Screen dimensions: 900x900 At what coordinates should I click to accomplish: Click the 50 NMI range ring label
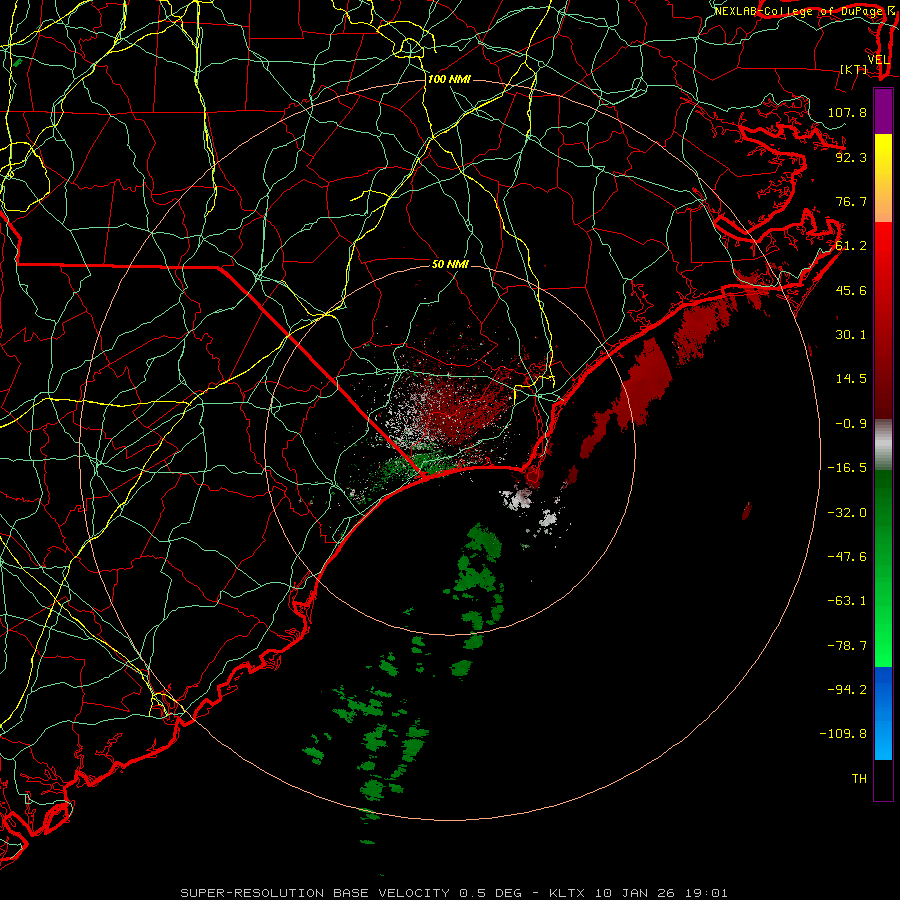450,264
